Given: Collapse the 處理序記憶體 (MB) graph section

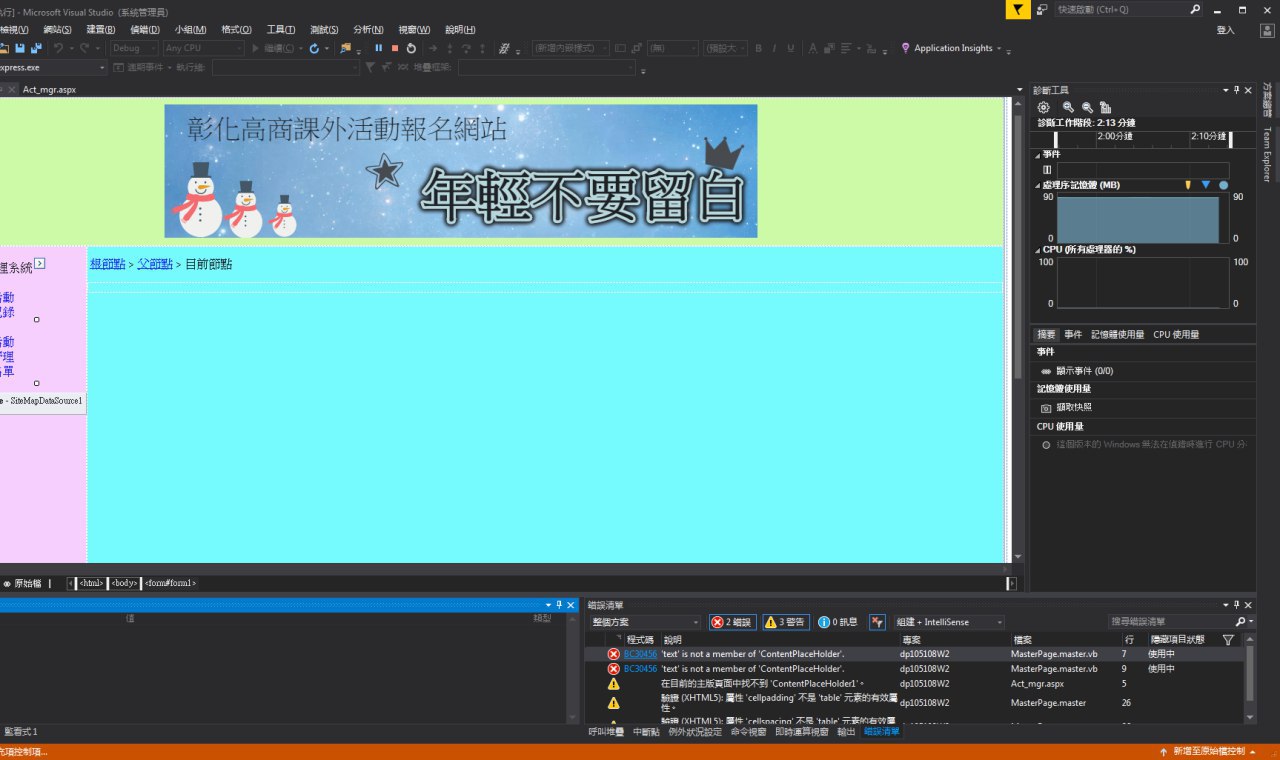Looking at the screenshot, I should click(x=1037, y=185).
